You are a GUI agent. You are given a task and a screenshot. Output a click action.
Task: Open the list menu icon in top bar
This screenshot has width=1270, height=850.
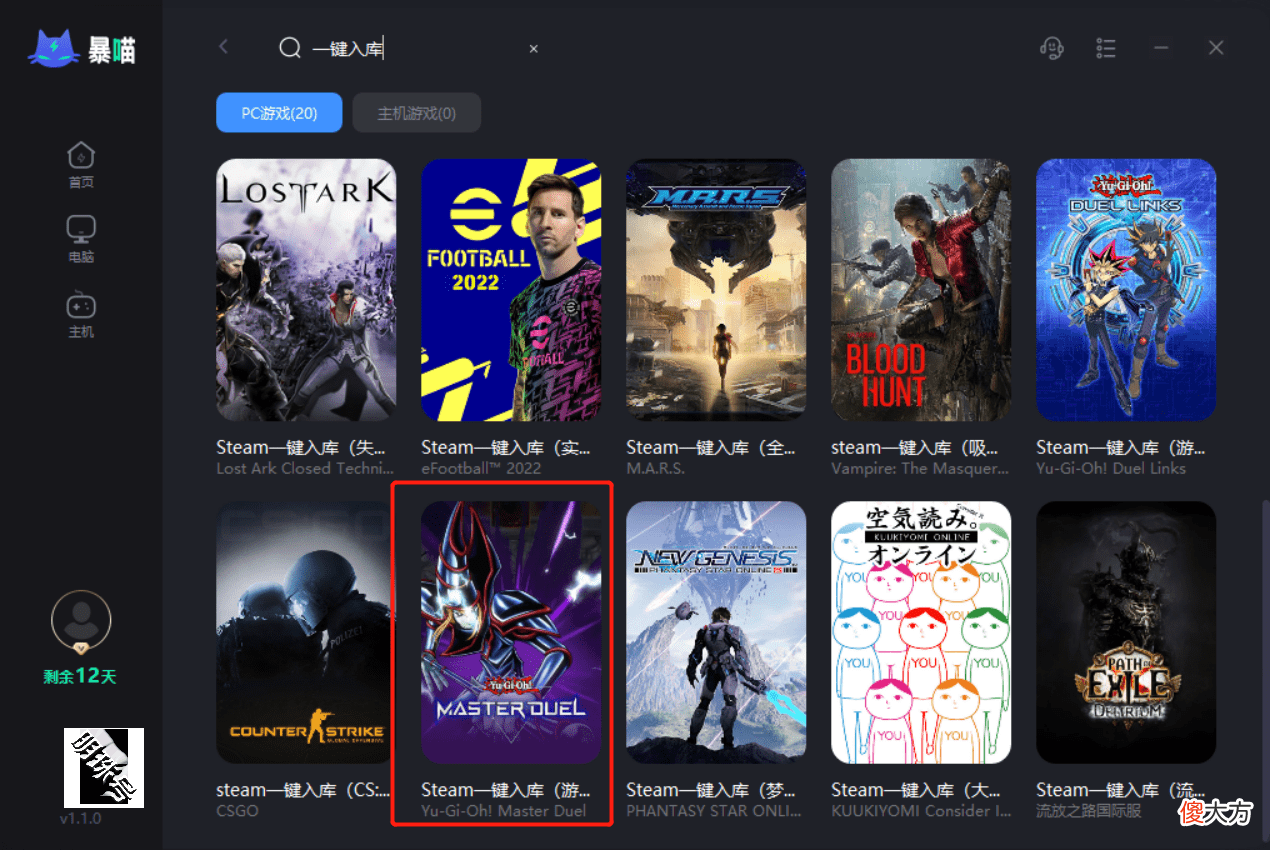click(1105, 48)
